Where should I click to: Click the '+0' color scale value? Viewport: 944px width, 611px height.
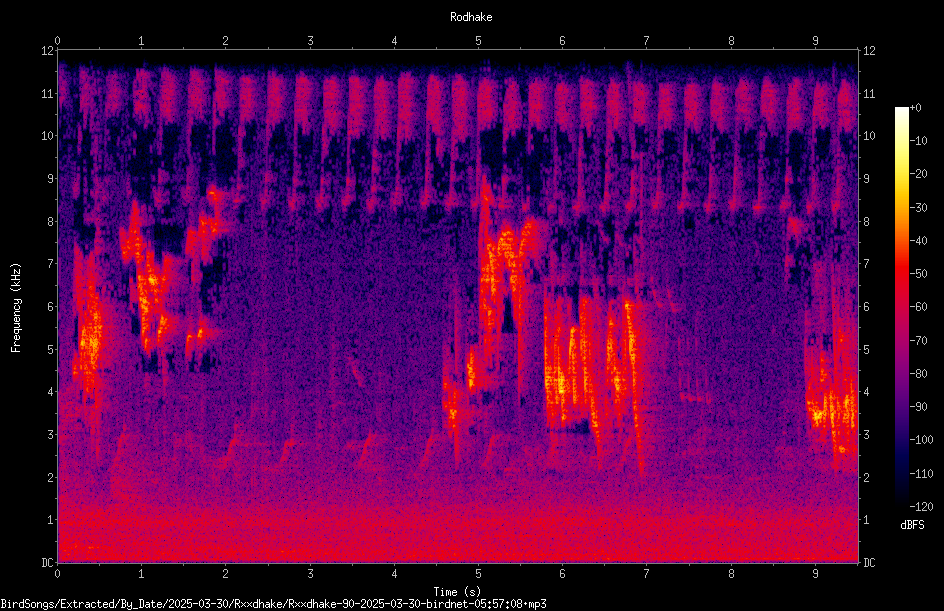pyautogui.click(x=915, y=108)
